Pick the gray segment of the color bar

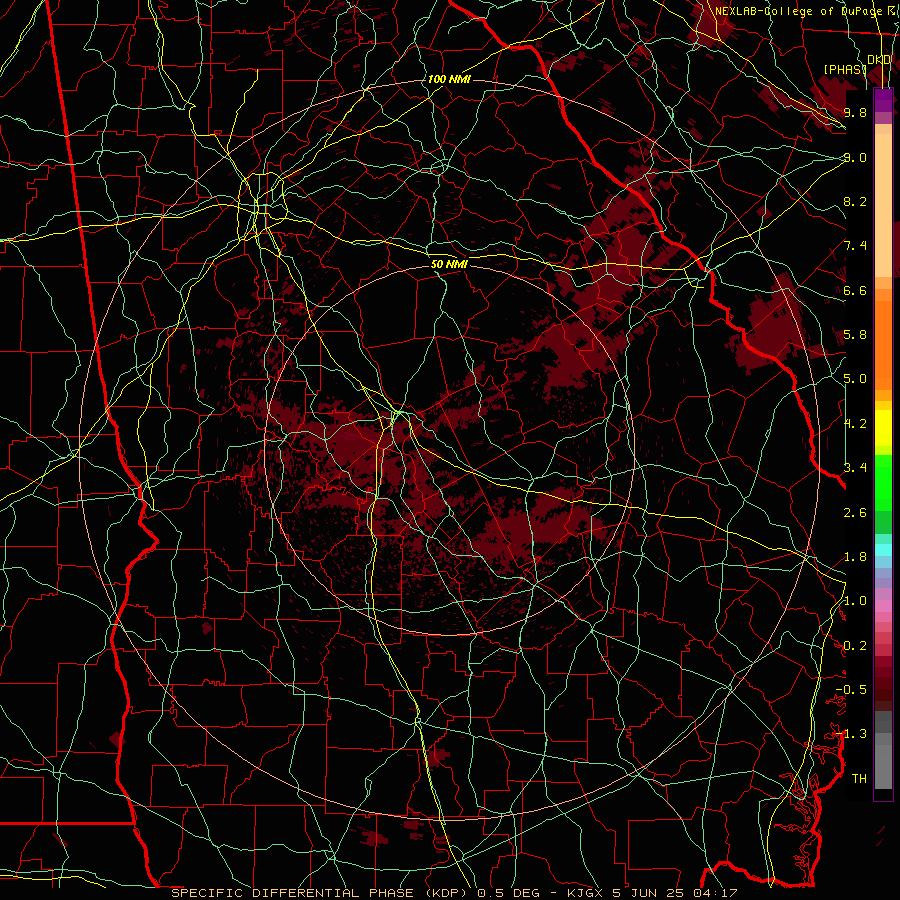point(883,752)
